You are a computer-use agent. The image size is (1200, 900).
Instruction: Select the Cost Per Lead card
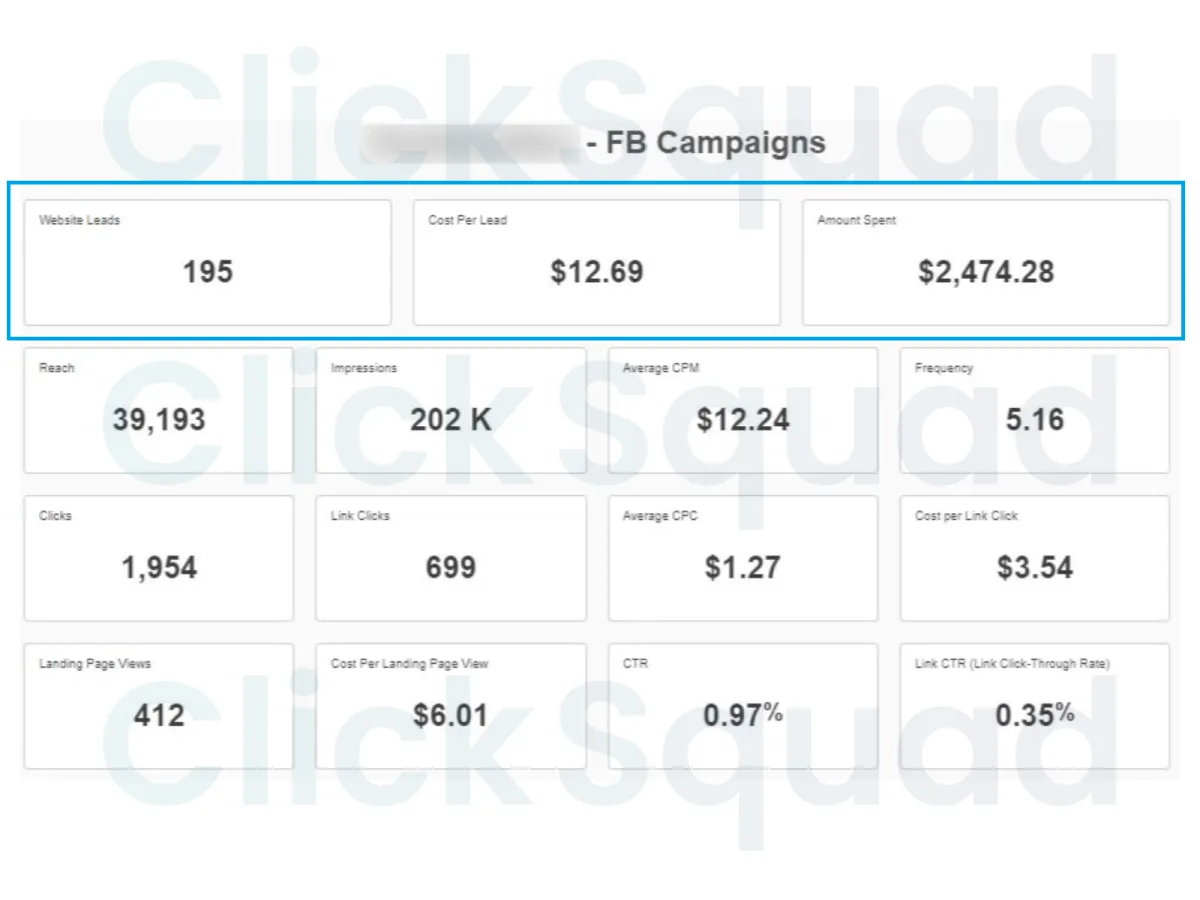(x=596, y=262)
